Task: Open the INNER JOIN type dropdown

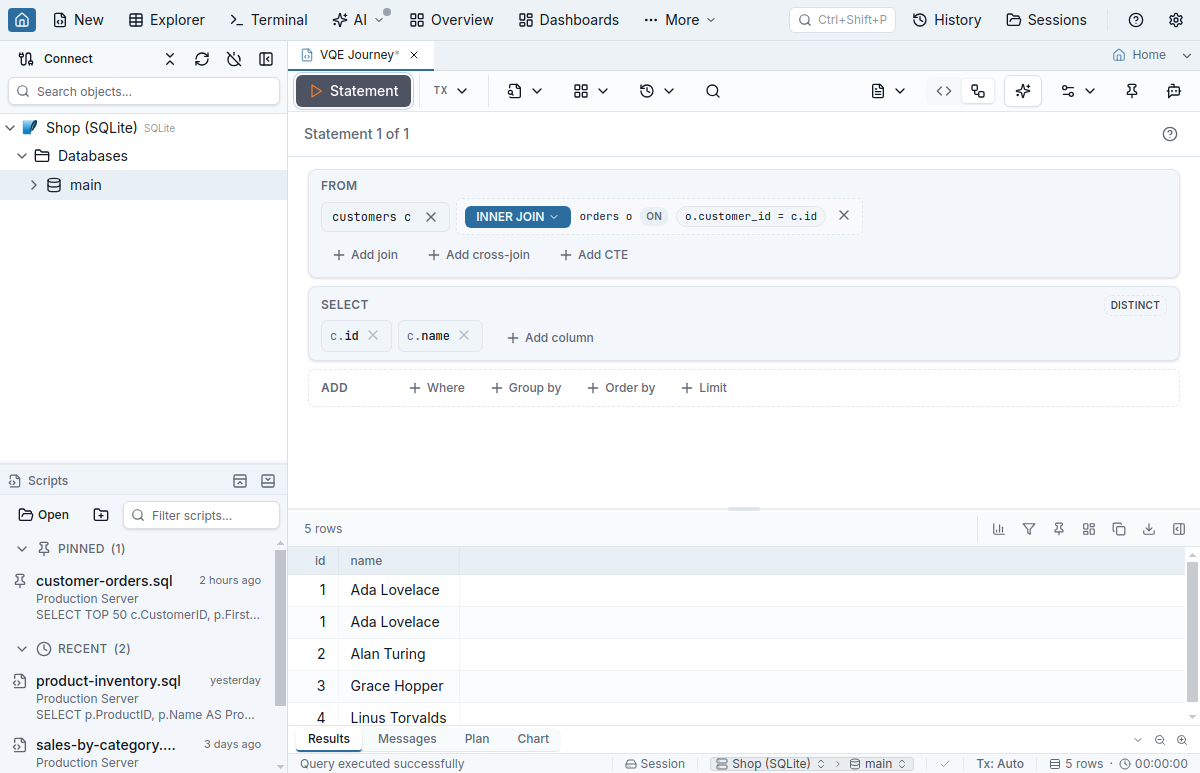Action: point(518,217)
